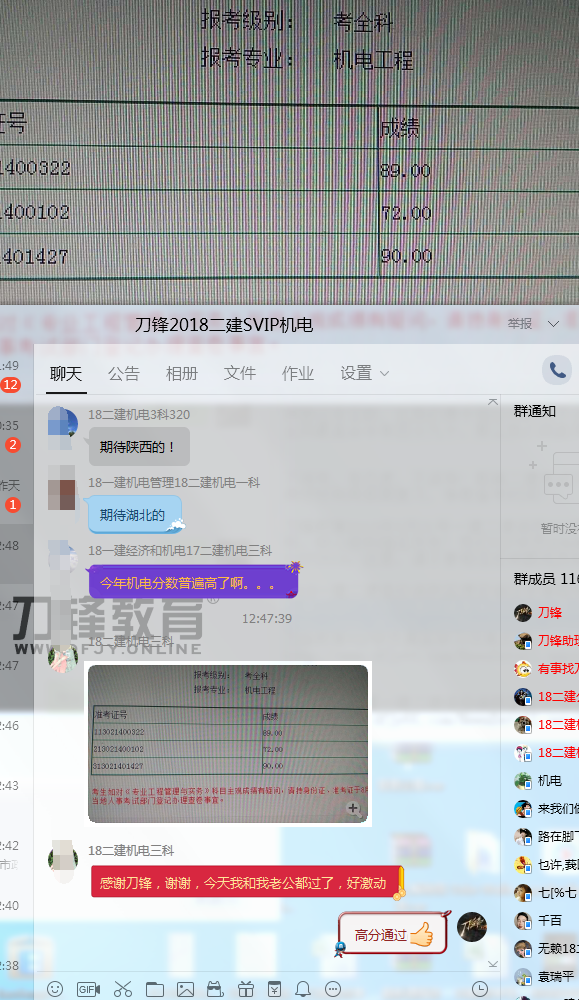Screen dimensions: 579x1000
Task: Click the 举报 report link
Action: (x=520, y=324)
